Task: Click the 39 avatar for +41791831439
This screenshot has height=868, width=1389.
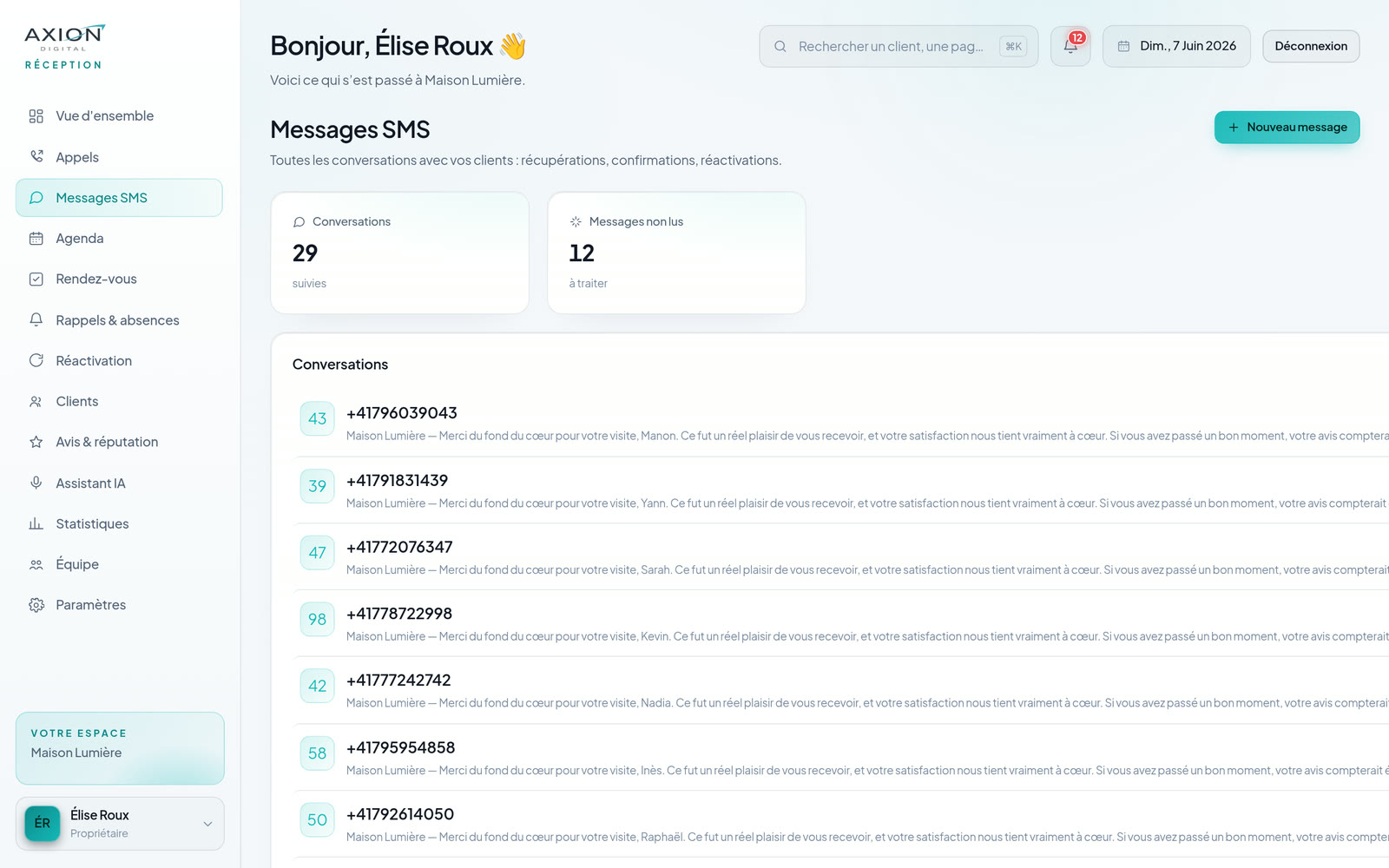Action: coord(317,486)
